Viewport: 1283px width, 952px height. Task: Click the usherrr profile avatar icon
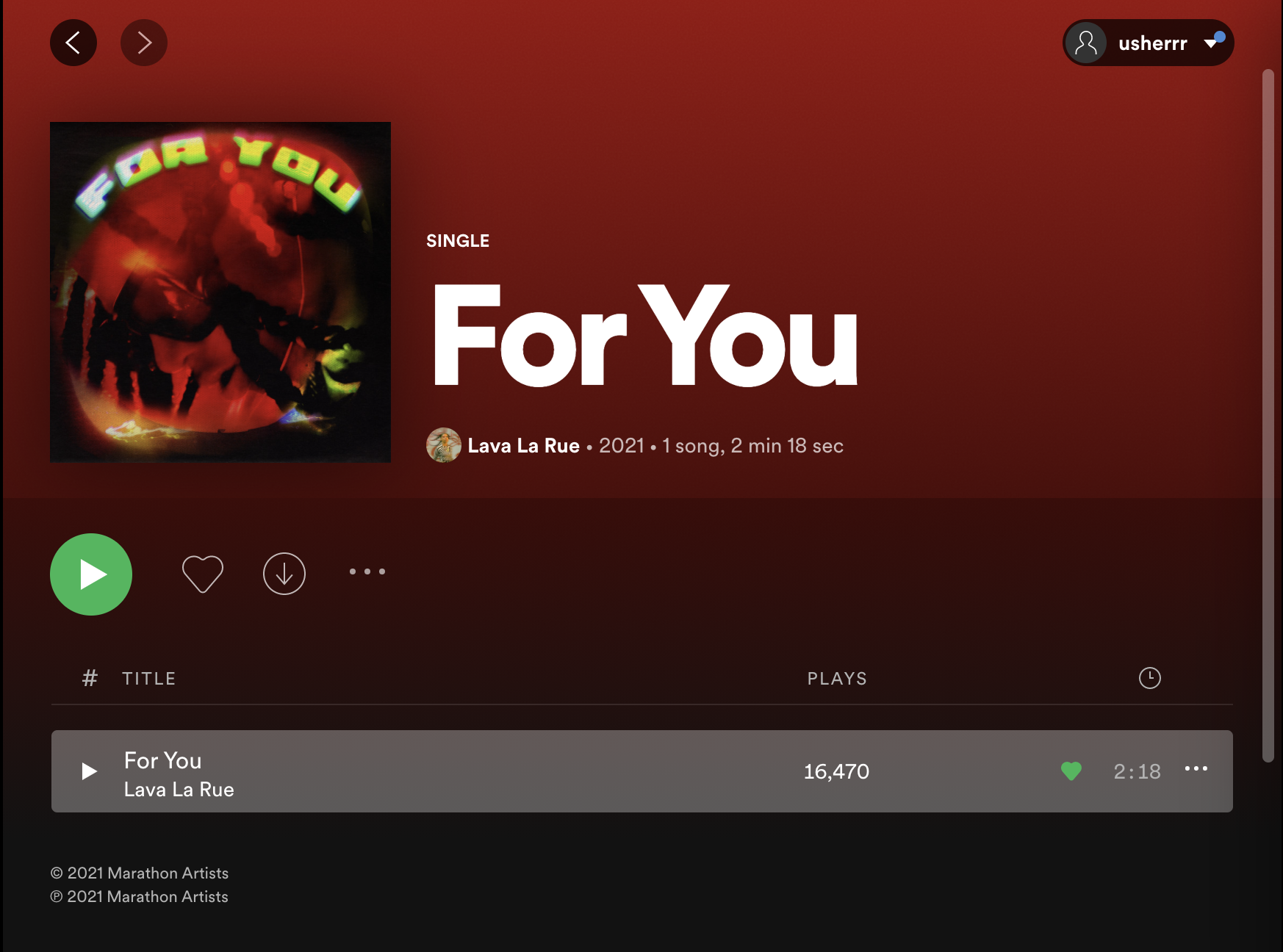(x=1086, y=43)
